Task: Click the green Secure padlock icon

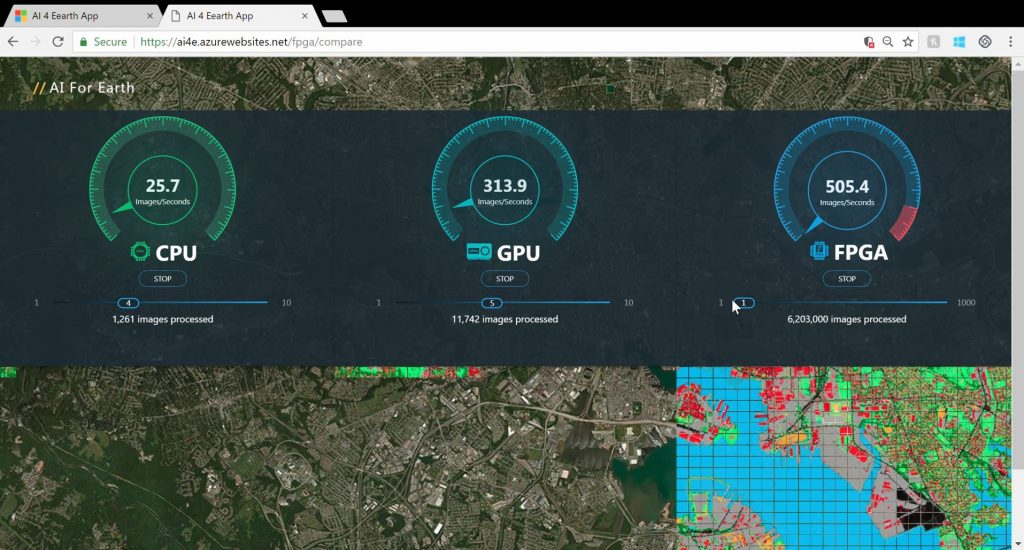Action: pos(83,42)
